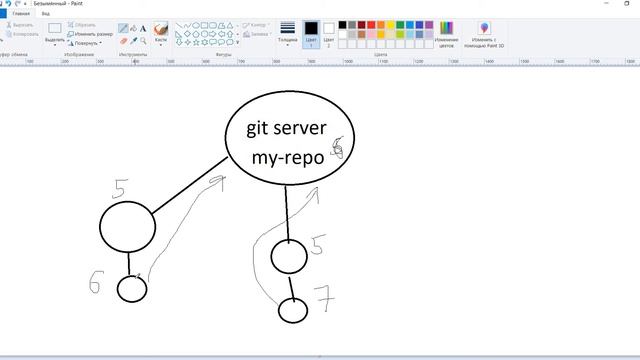Click Cut (Вырезать) button
Screen dimensions: 640x360
[x=20, y=25]
